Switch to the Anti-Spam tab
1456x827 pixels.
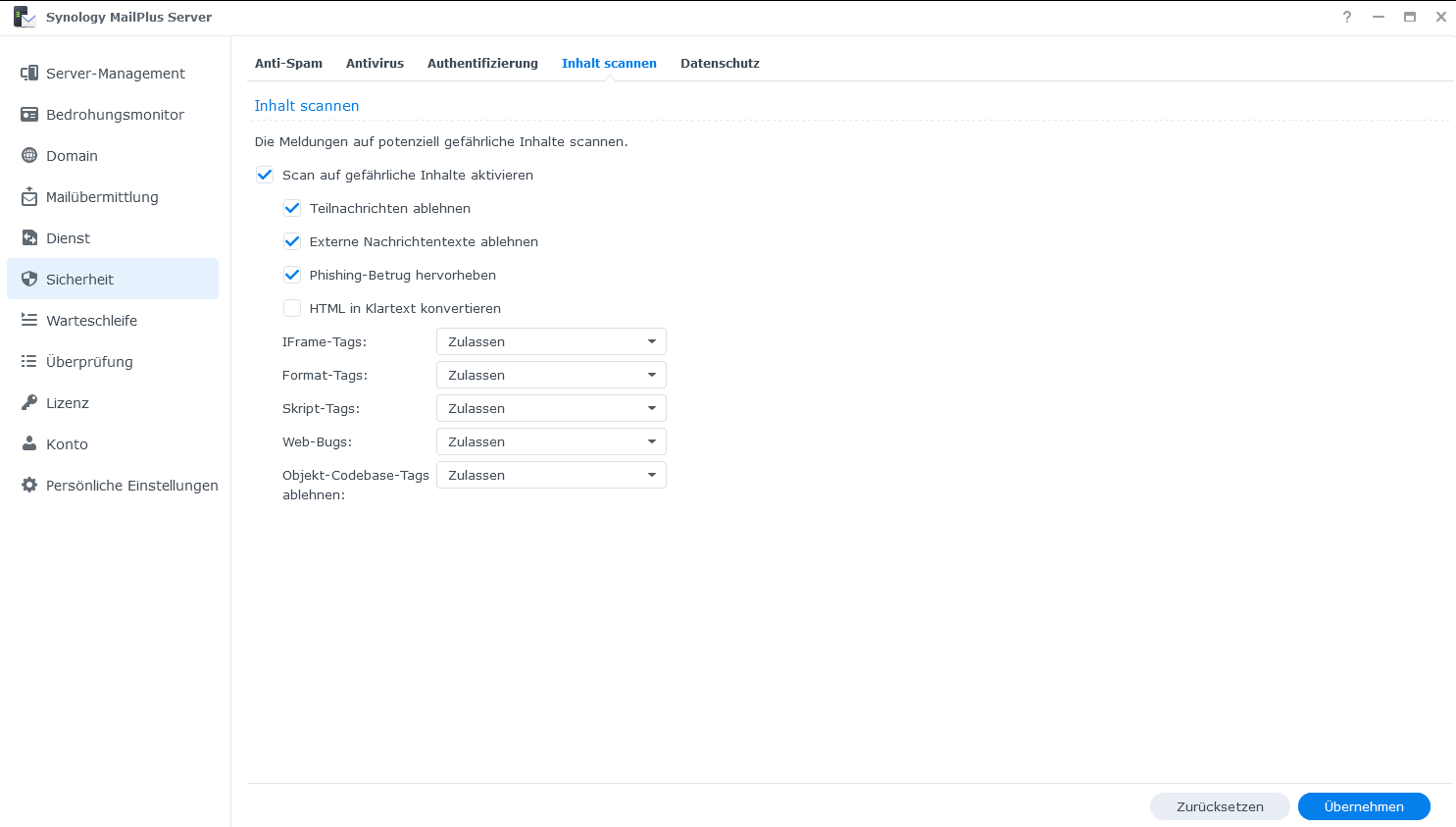pyautogui.click(x=288, y=64)
